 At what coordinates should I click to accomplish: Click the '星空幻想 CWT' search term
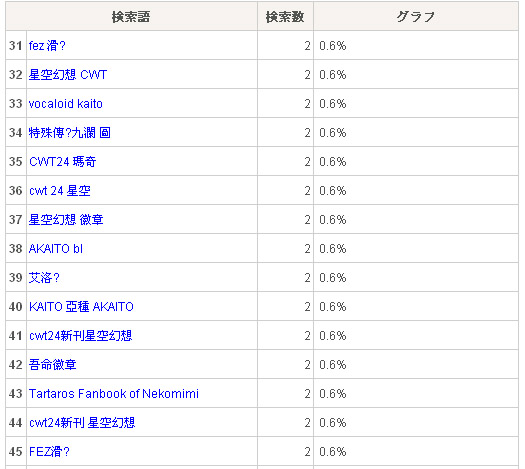68,75
